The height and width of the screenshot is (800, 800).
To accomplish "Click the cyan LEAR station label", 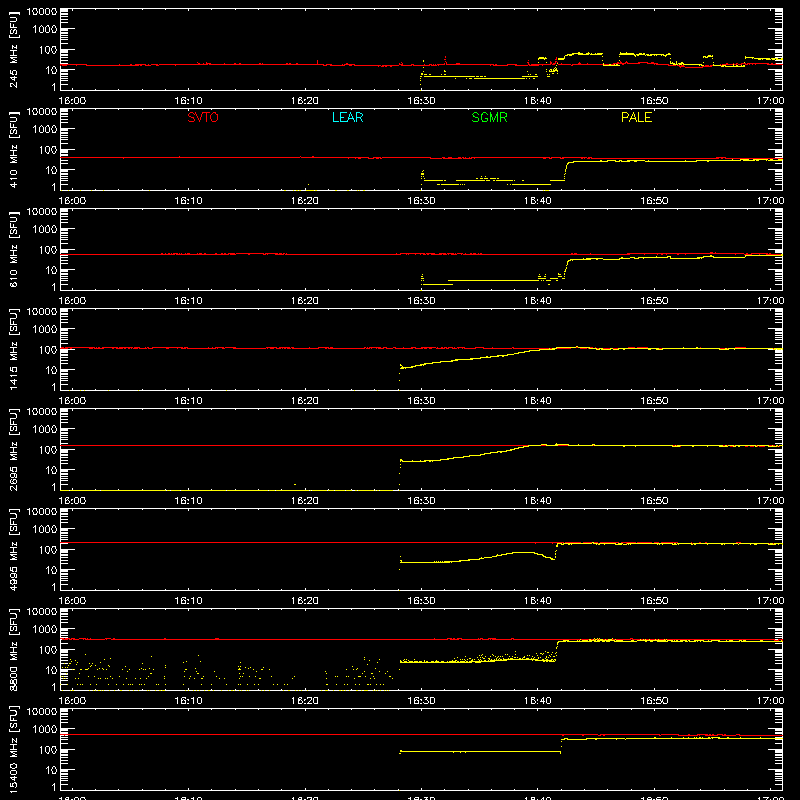I will [x=347, y=117].
